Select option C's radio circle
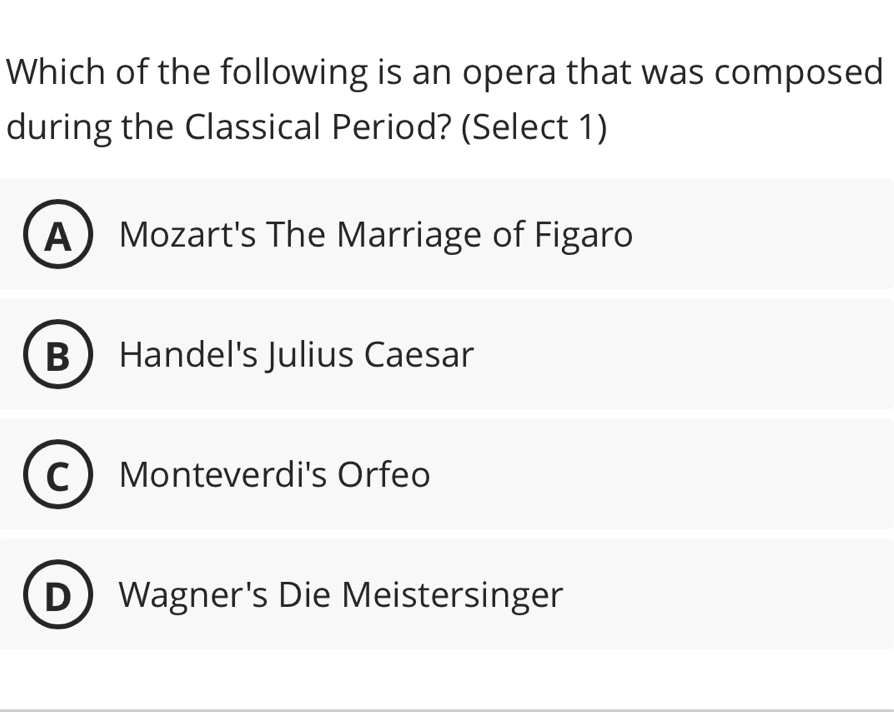Screen dimensions: 894x727 coord(57,474)
